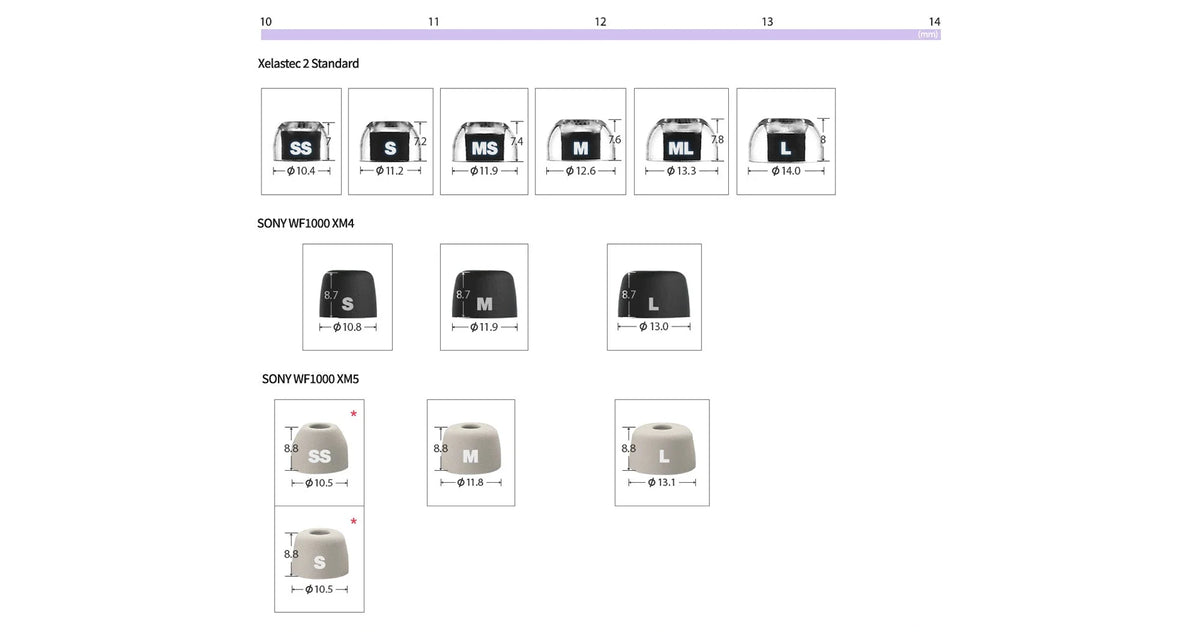Click the "ø10.4" diameter label
This screenshot has height=632, width=1200.
pos(300,171)
